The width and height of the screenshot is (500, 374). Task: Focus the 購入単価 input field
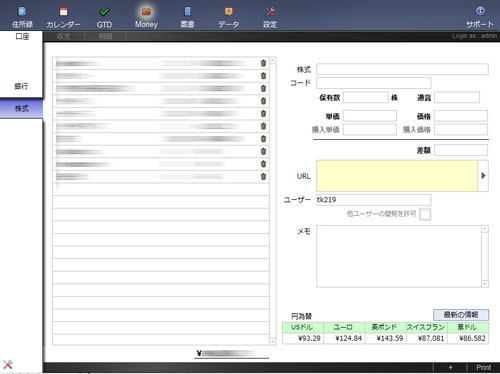click(370, 129)
